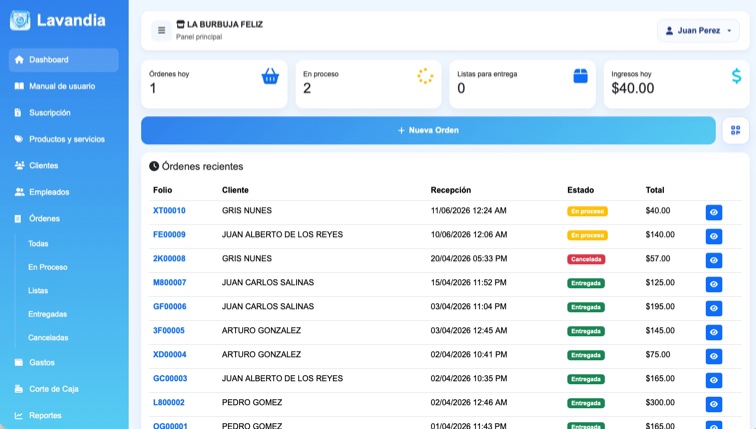View order GC00003 with eye icon

tap(714, 380)
